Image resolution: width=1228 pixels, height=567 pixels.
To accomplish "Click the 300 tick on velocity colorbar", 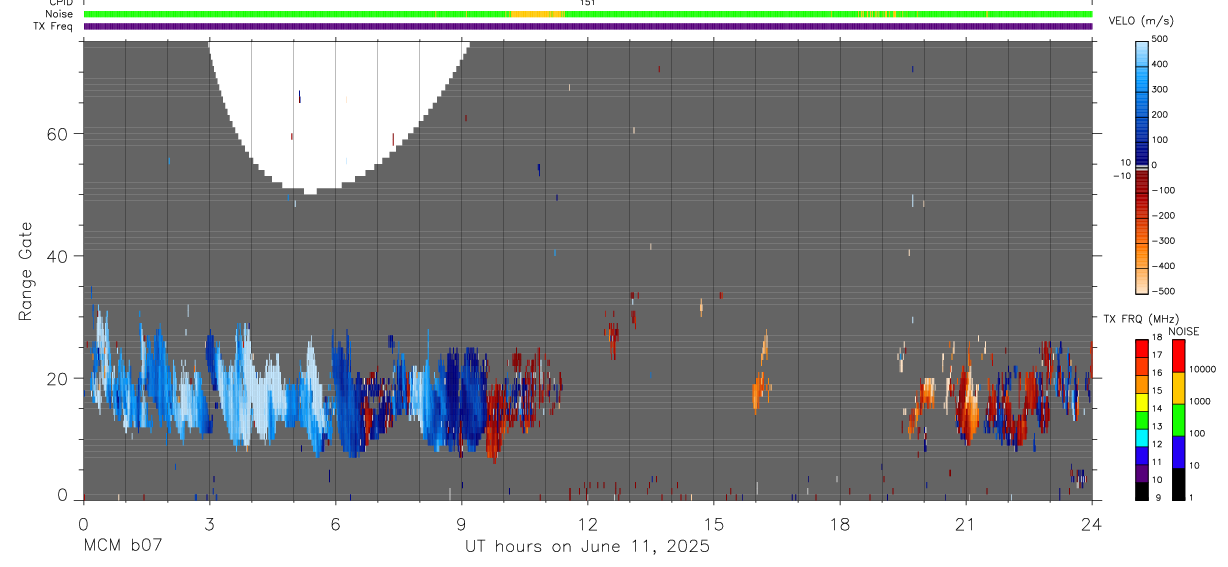I will 1162,89.
